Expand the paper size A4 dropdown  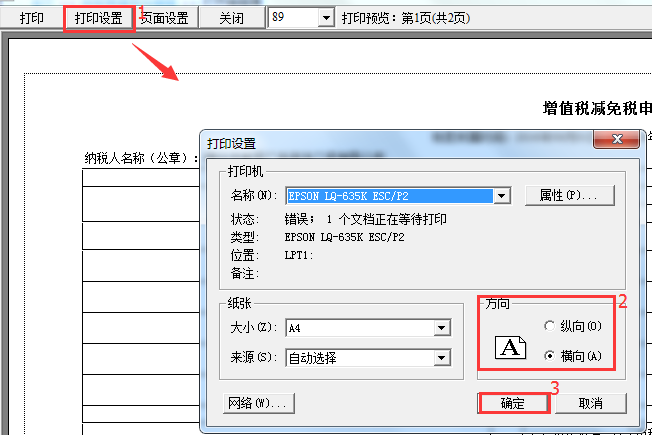(x=442, y=328)
